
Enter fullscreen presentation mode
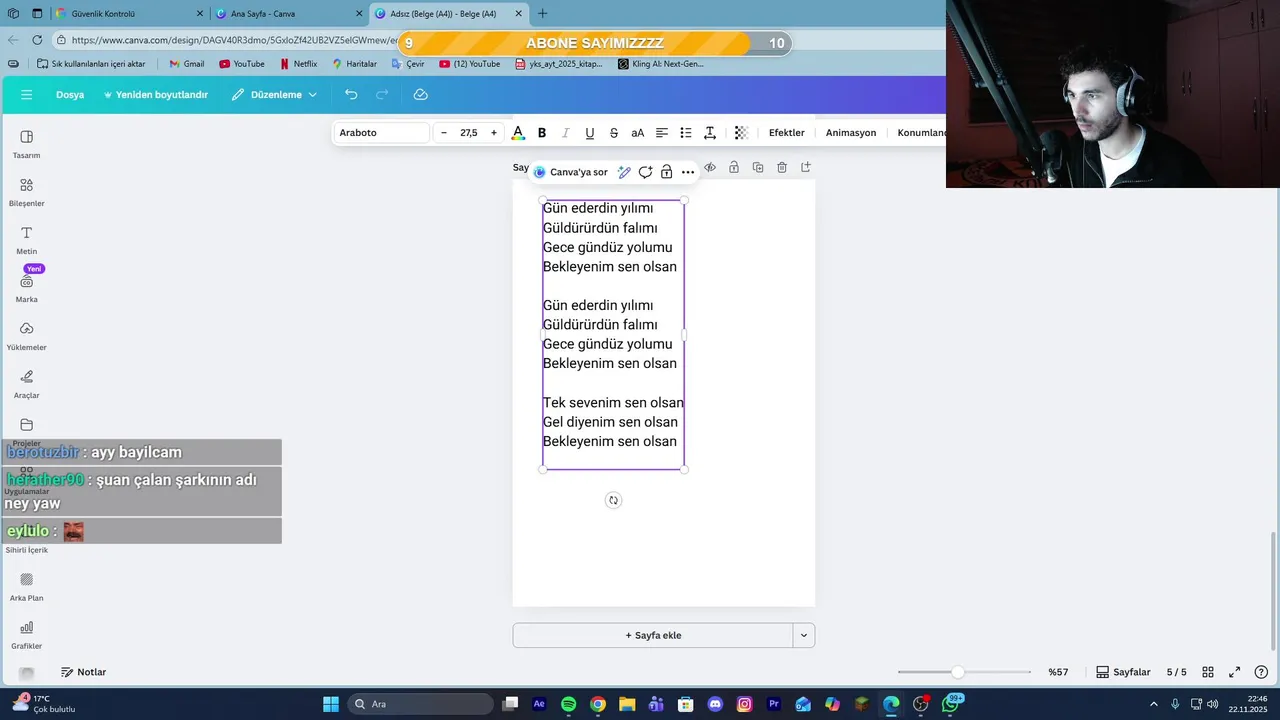coord(1234,672)
